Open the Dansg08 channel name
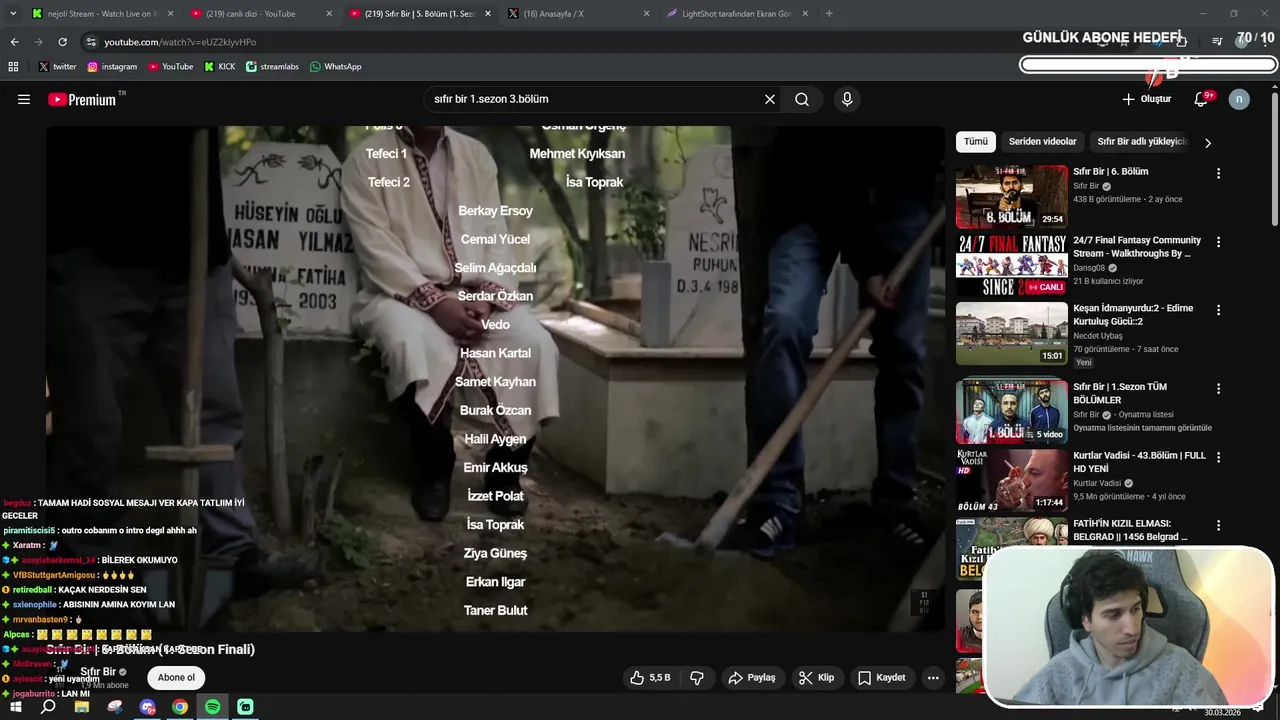This screenshot has width=1280, height=720. 1090,268
